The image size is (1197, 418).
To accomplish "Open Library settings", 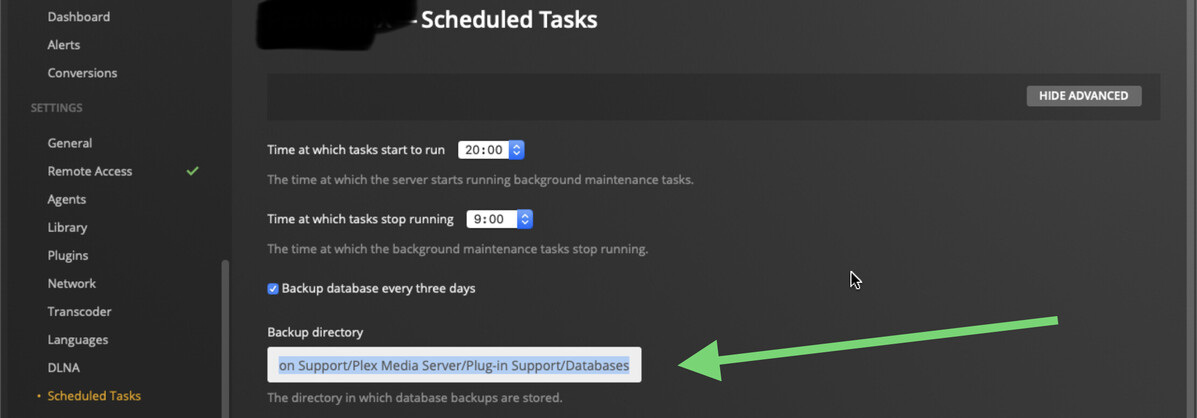I will pos(68,227).
